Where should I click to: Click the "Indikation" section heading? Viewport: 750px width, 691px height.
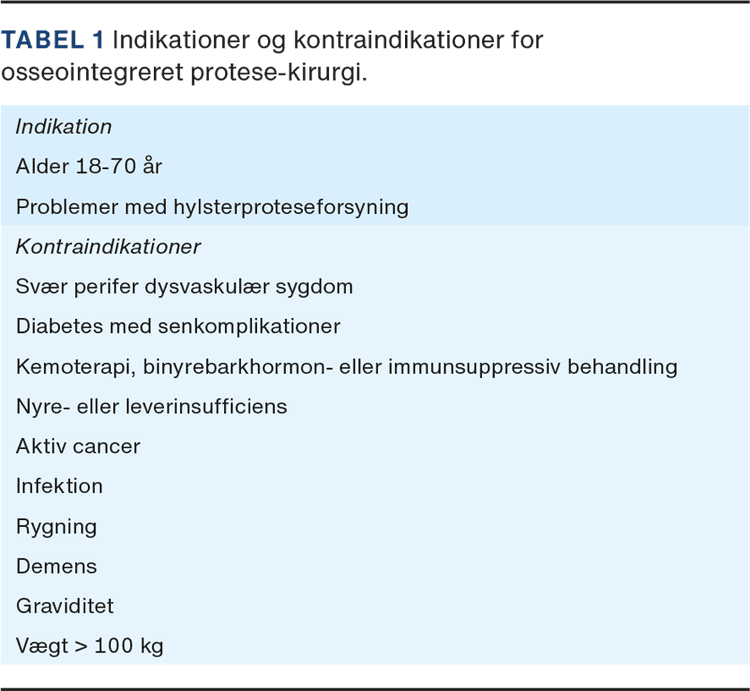(x=63, y=127)
